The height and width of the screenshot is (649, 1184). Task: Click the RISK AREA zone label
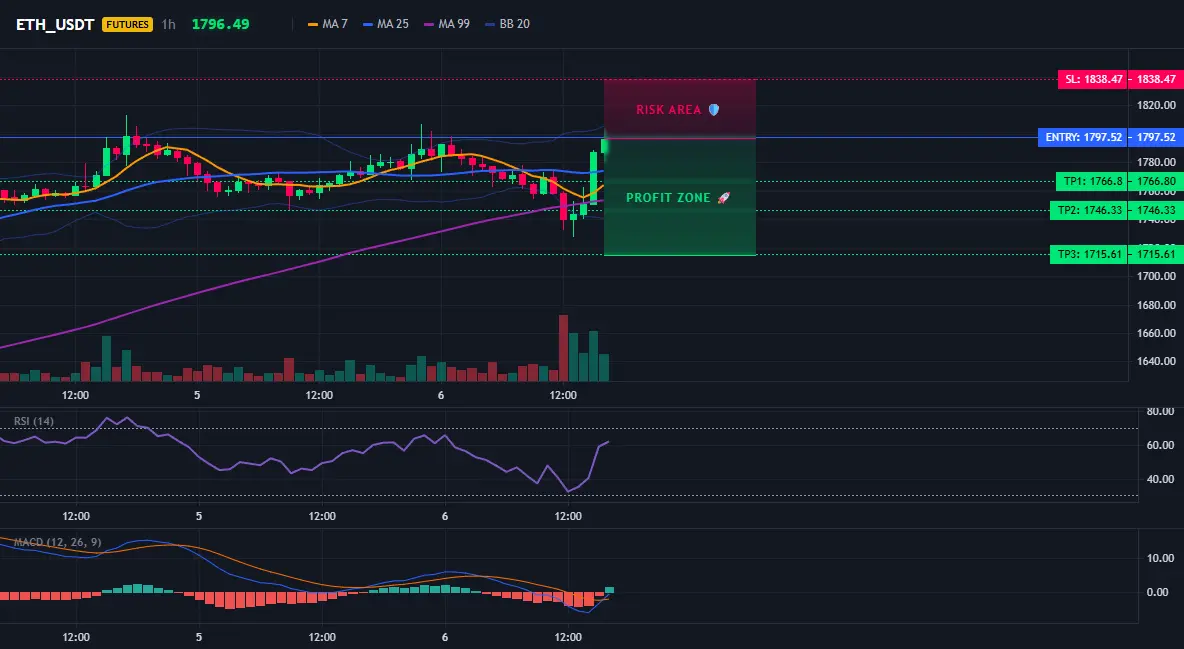point(668,110)
